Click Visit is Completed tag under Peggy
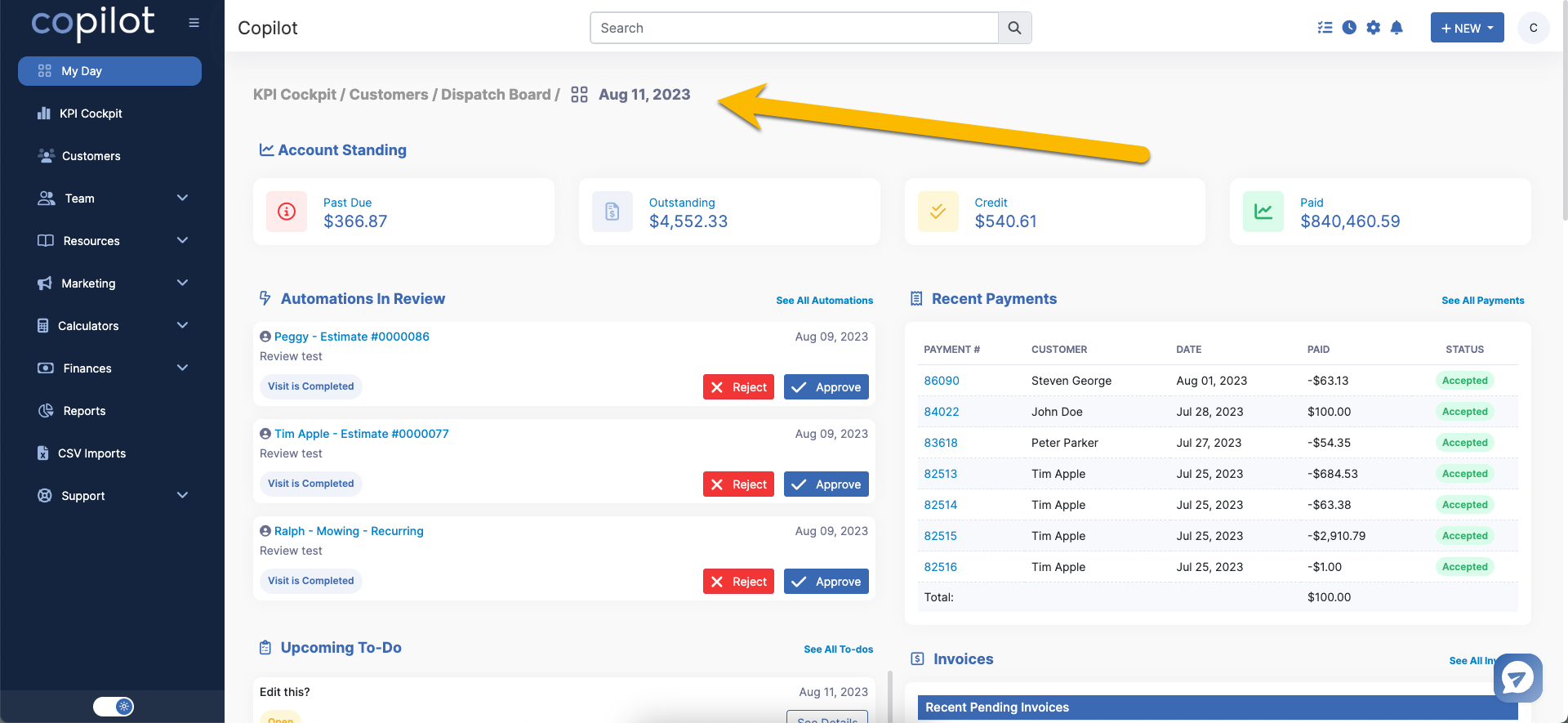The image size is (1568, 723). coord(310,386)
